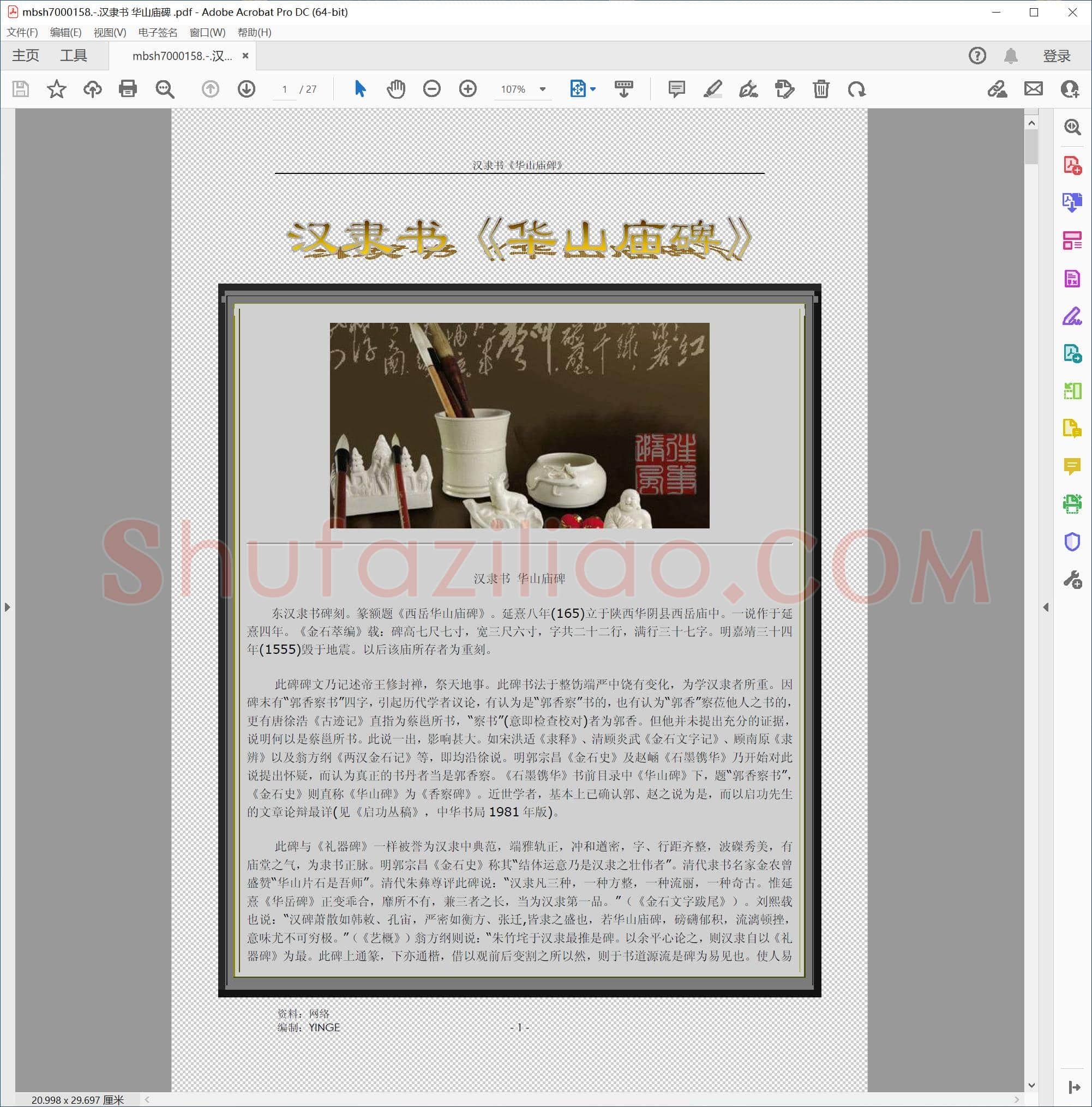The width and height of the screenshot is (1092, 1107).
Task: Open the Scan & OCR tool in sidebar
Action: [x=1072, y=504]
